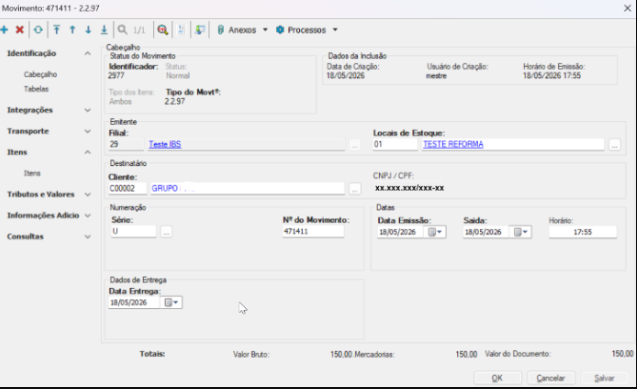Expand the Informações Adicio section
Image resolution: width=637 pixels, height=389 pixels.
coord(87,216)
